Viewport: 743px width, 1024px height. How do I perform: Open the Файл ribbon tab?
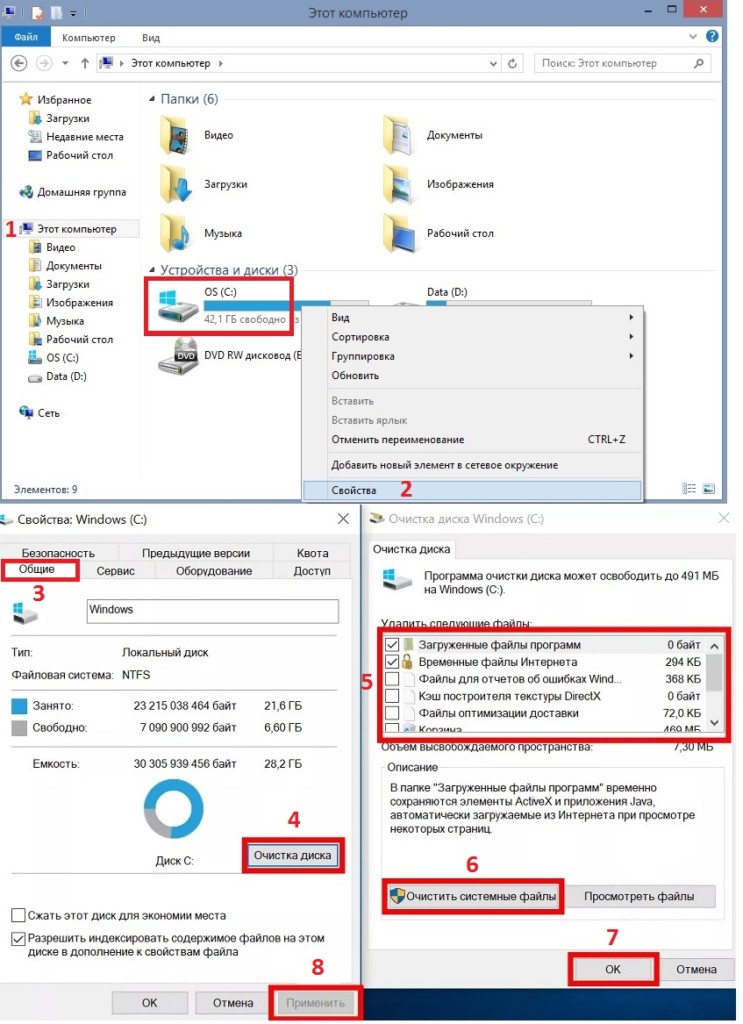[25, 37]
